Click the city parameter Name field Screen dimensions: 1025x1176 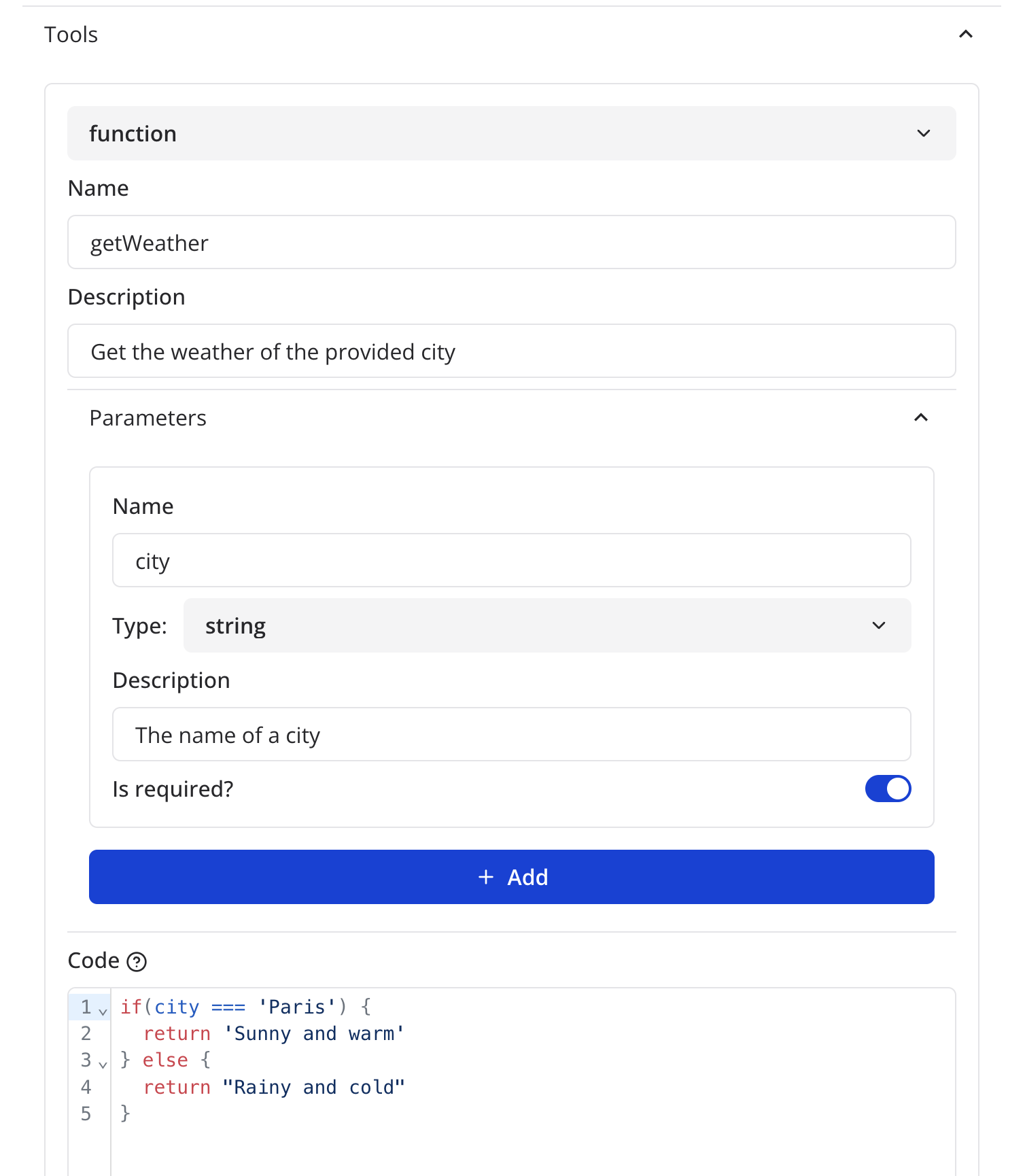point(511,561)
